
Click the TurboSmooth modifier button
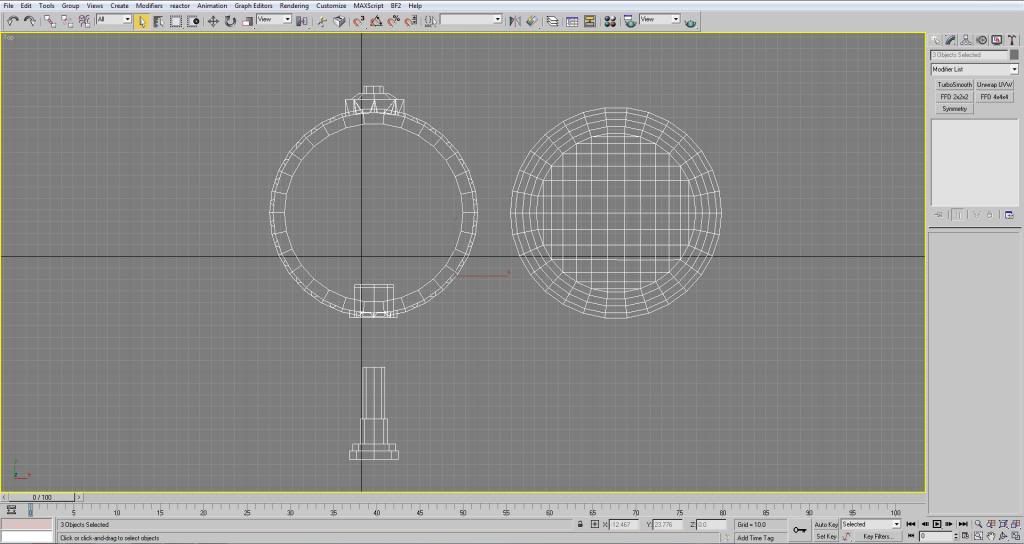(954, 85)
